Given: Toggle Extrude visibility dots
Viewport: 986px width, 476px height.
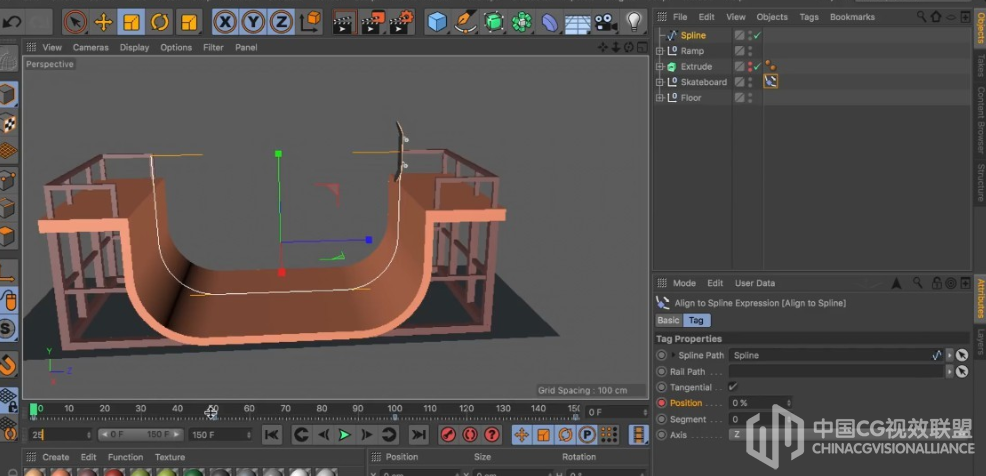Looking at the screenshot, I should [x=750, y=66].
